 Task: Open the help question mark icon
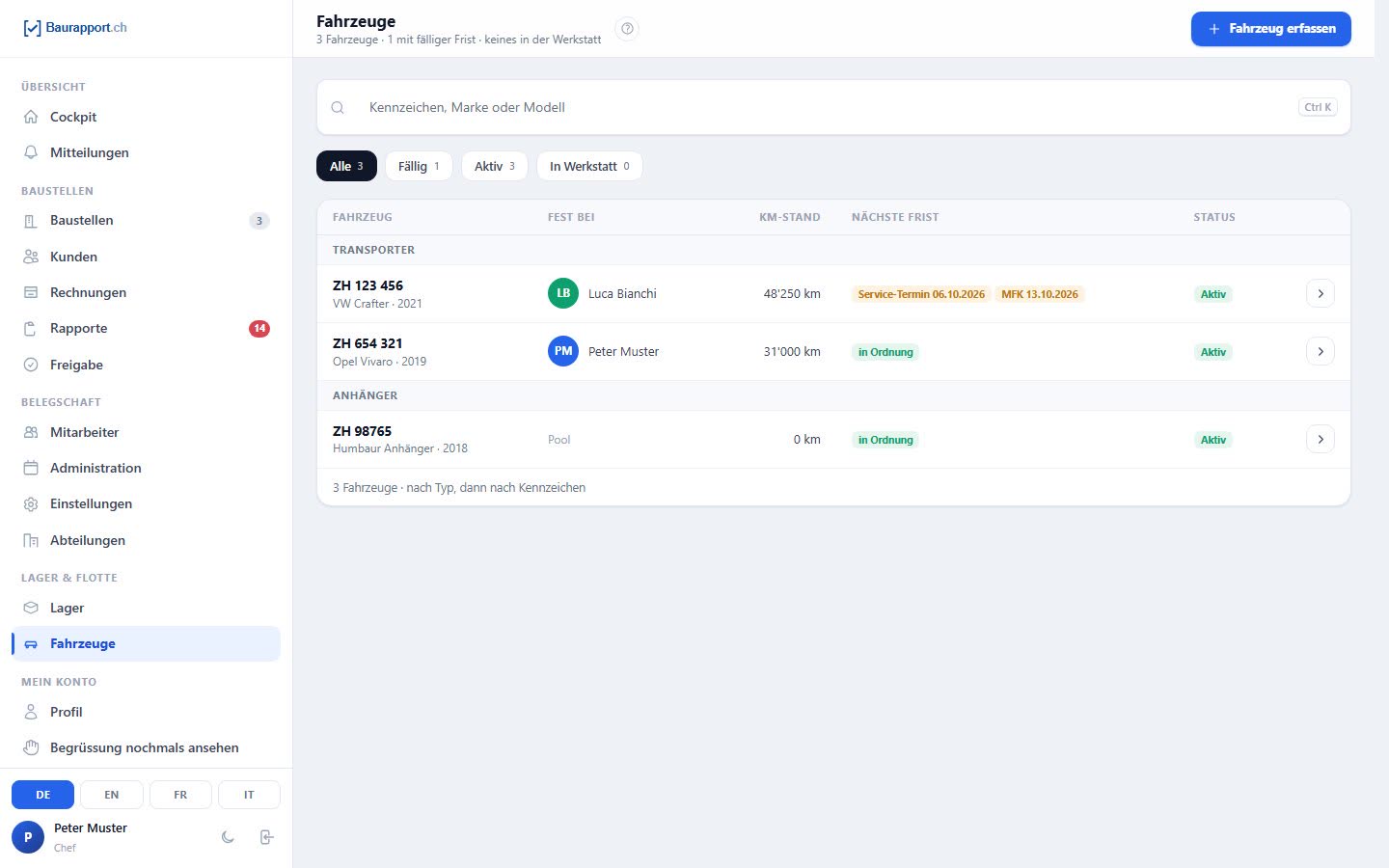[627, 29]
